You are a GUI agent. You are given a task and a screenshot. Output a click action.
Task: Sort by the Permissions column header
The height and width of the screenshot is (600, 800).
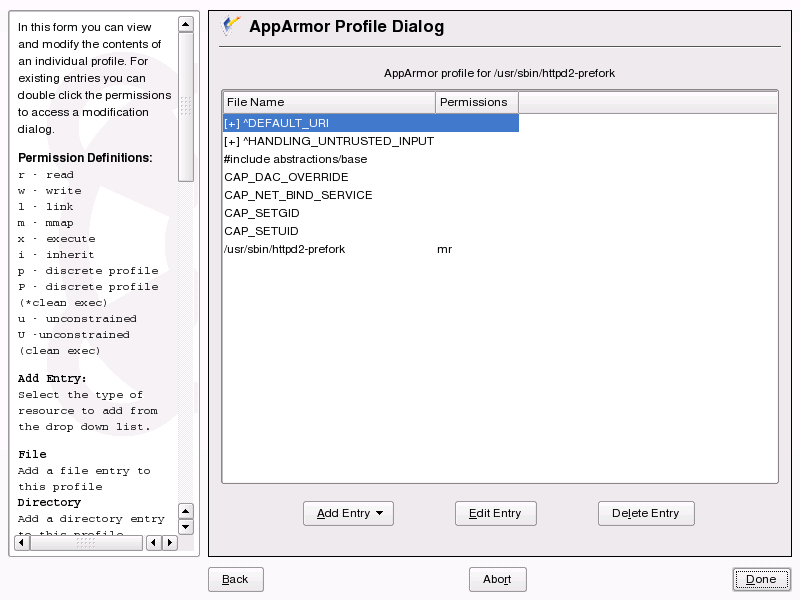point(477,102)
